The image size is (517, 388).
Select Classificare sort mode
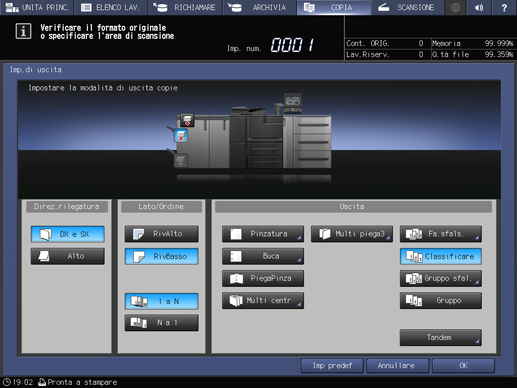coord(441,256)
